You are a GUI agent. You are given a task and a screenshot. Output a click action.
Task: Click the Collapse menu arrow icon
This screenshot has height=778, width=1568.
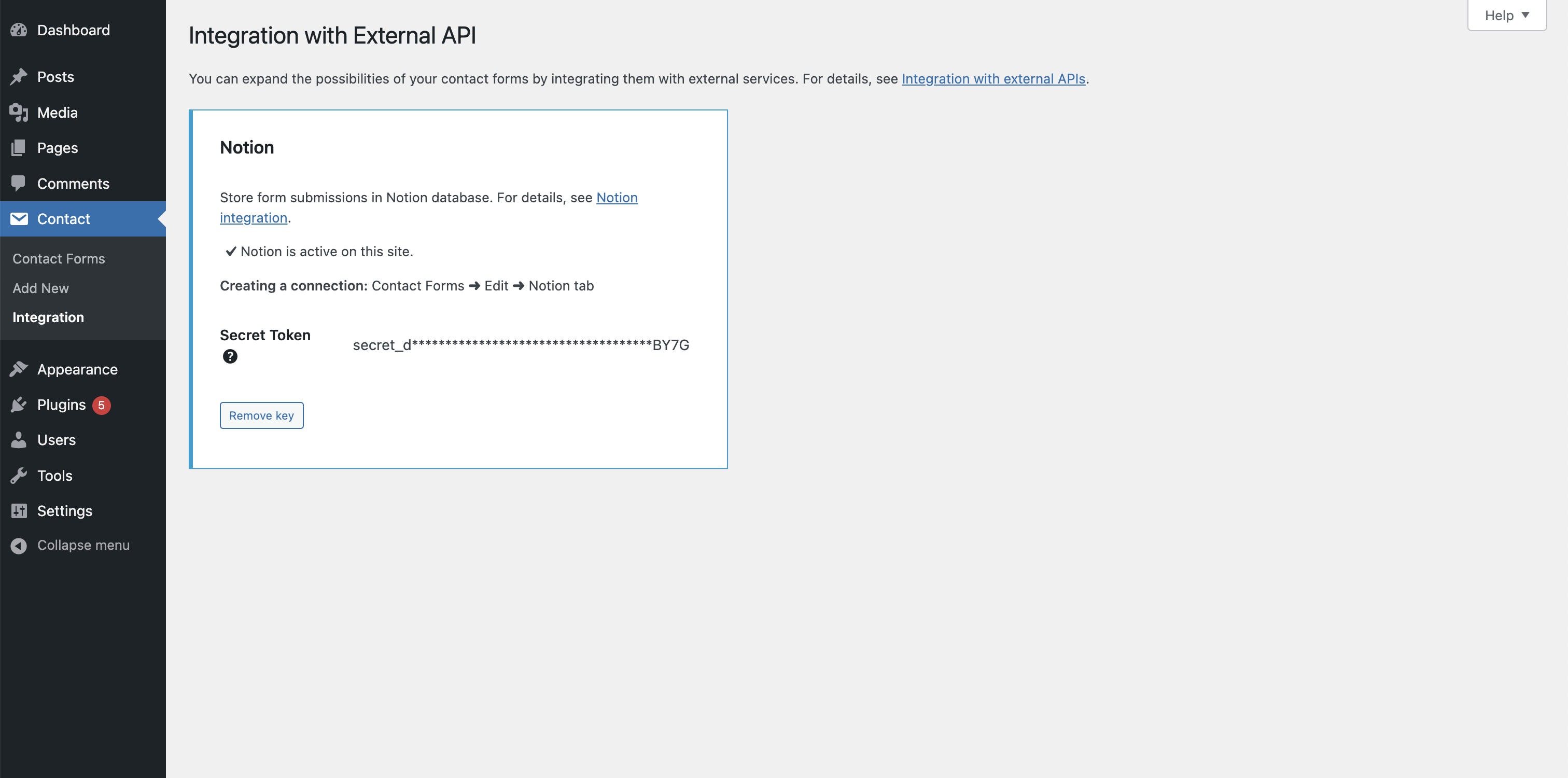point(19,546)
